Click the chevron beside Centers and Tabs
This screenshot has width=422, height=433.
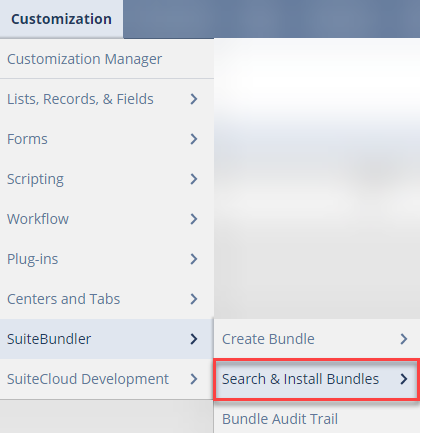tap(194, 299)
